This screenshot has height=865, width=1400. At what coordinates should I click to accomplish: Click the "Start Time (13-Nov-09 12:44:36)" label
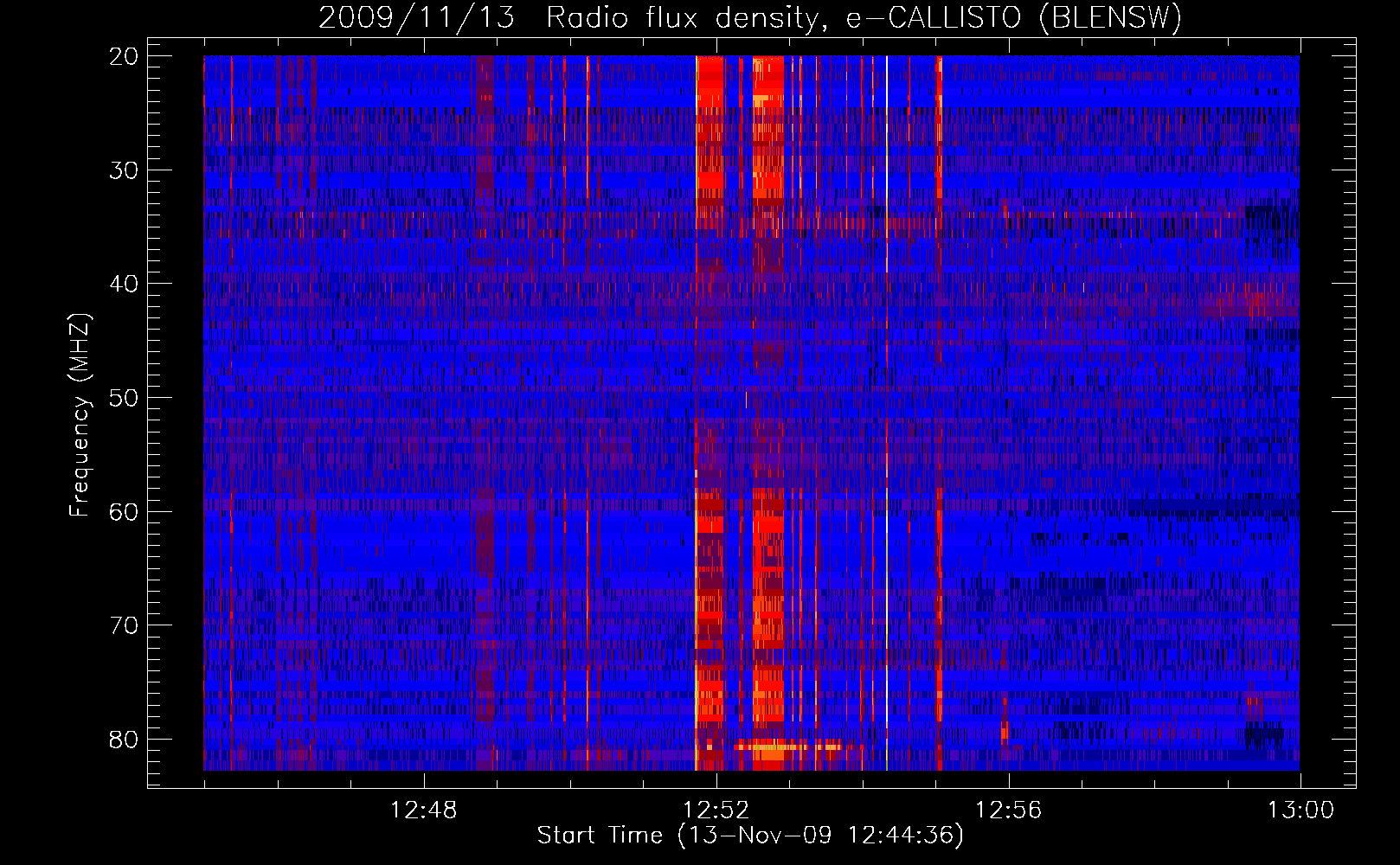750,836
